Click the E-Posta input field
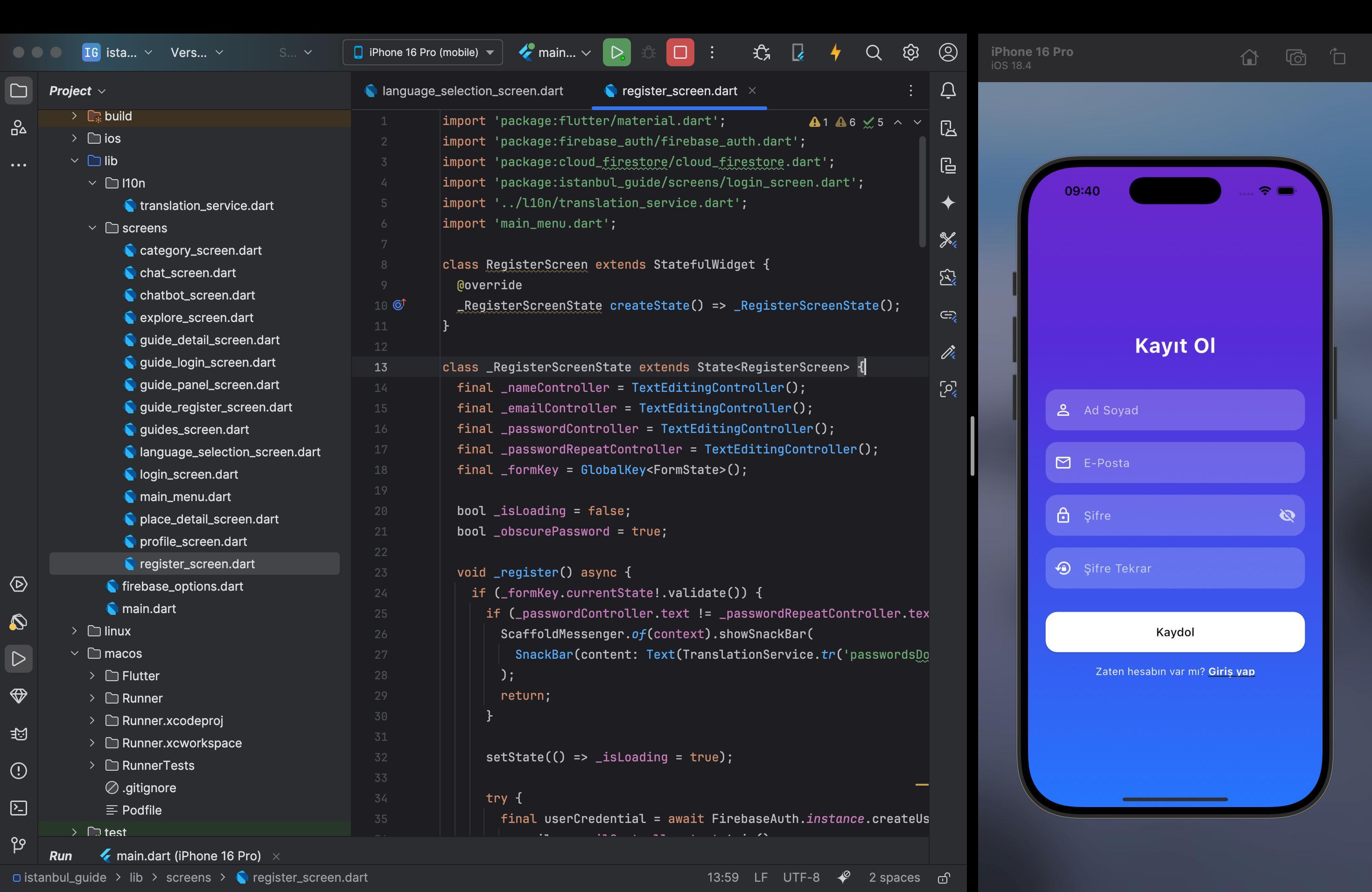Viewport: 1372px width, 892px height. pos(1174,463)
